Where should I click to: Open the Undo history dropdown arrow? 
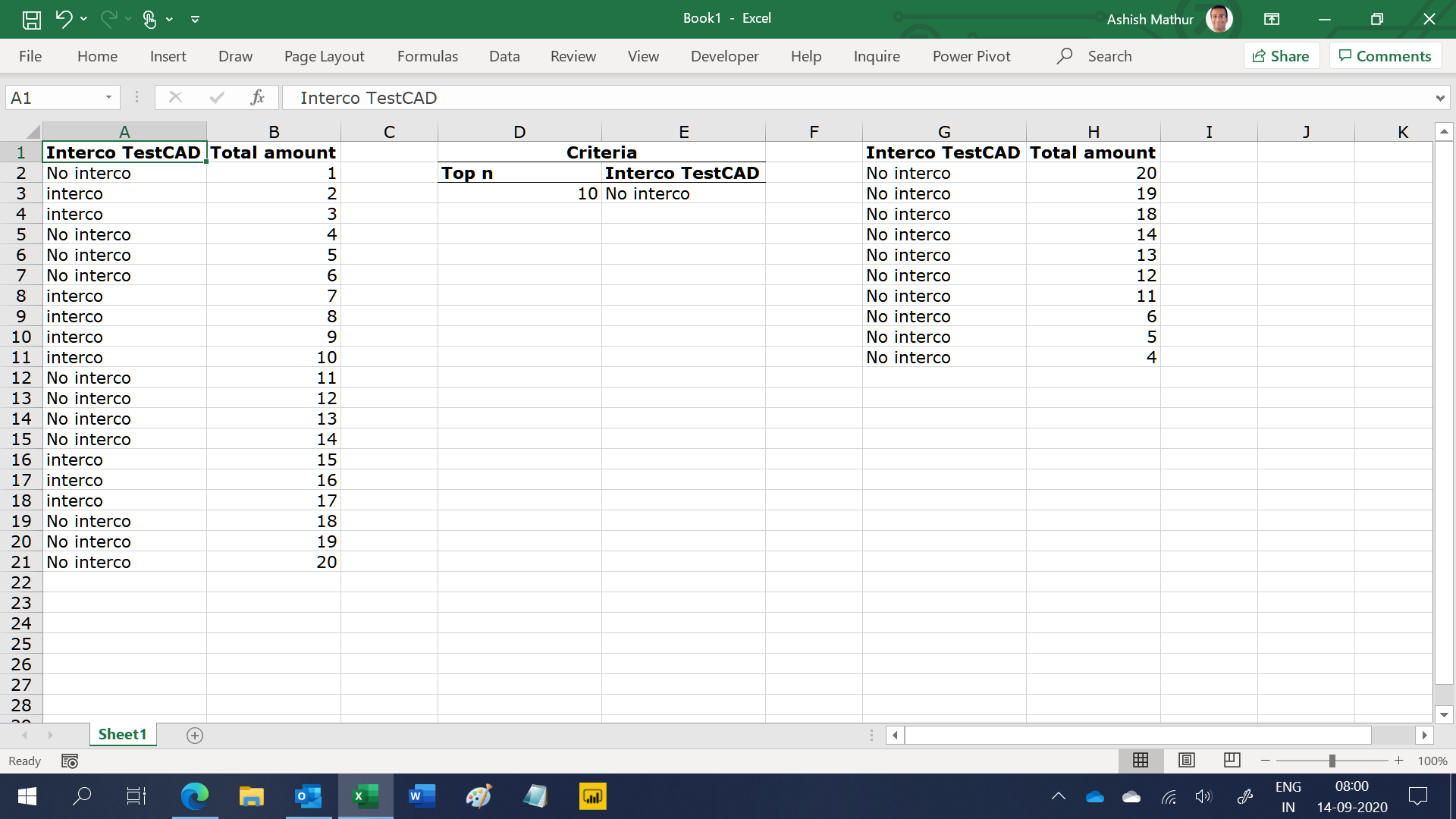click(83, 19)
